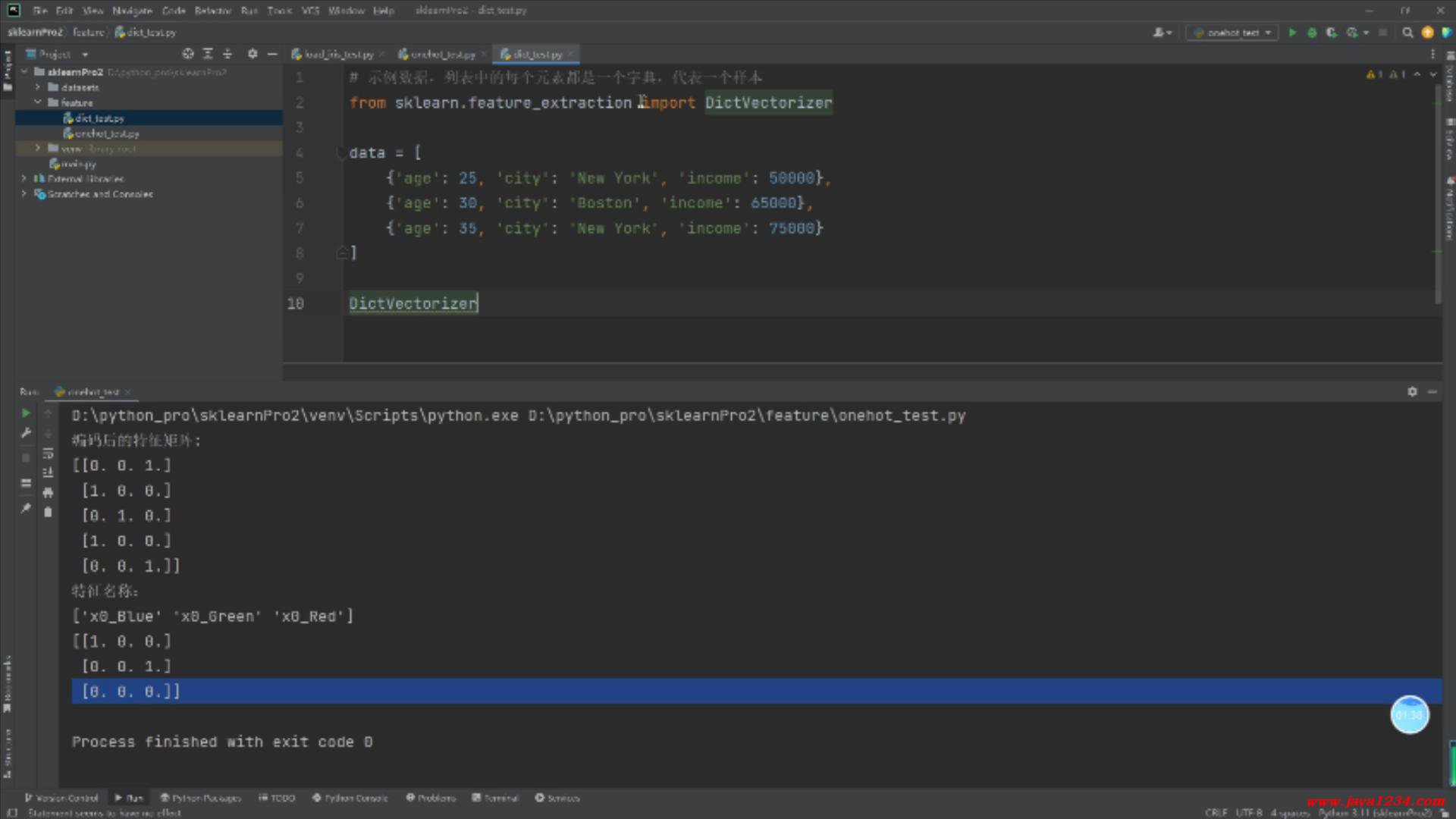This screenshot has height=819, width=1456.
Task: Click the Debug bug icon
Action: [x=1312, y=33]
